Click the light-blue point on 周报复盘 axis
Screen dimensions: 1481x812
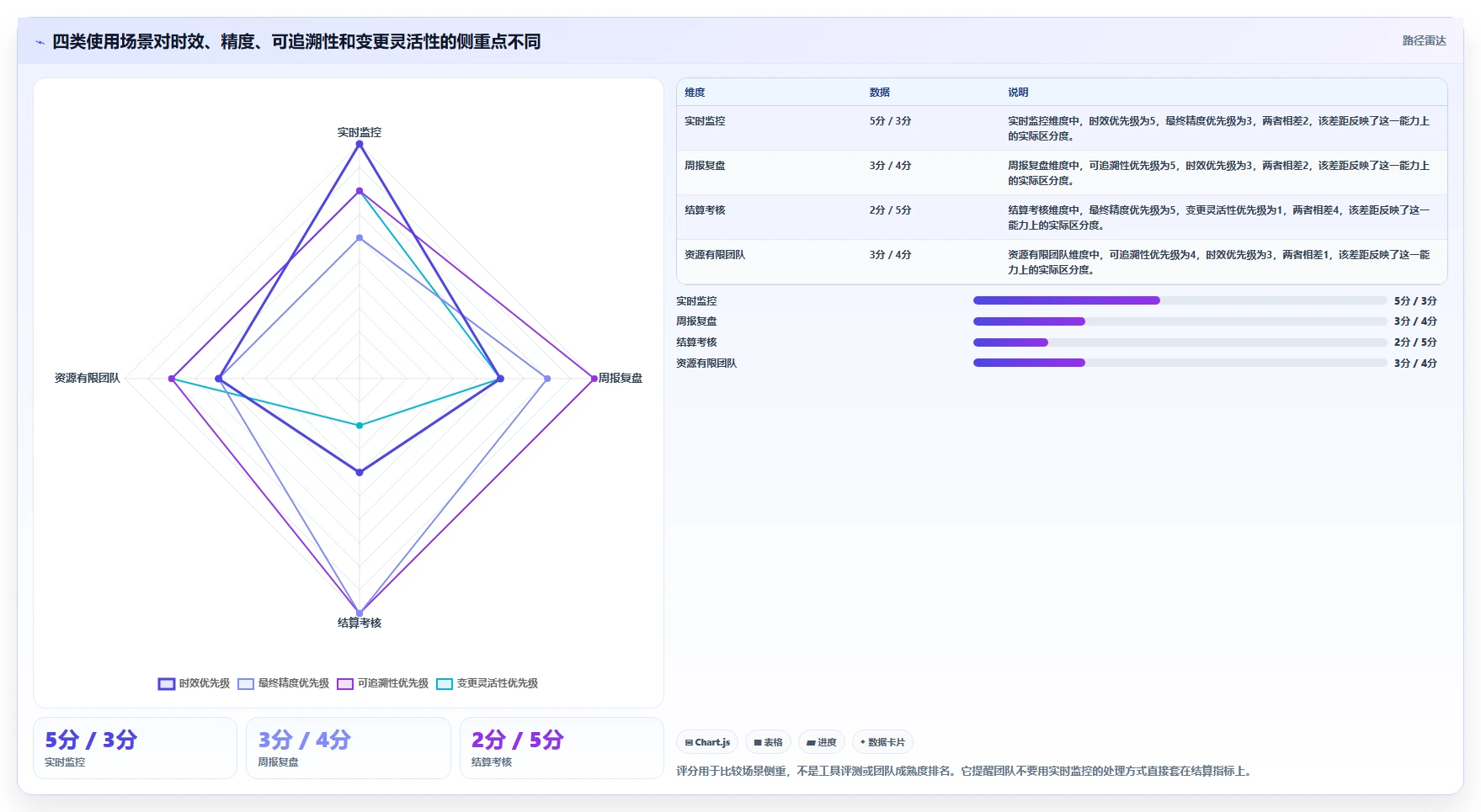coord(547,379)
